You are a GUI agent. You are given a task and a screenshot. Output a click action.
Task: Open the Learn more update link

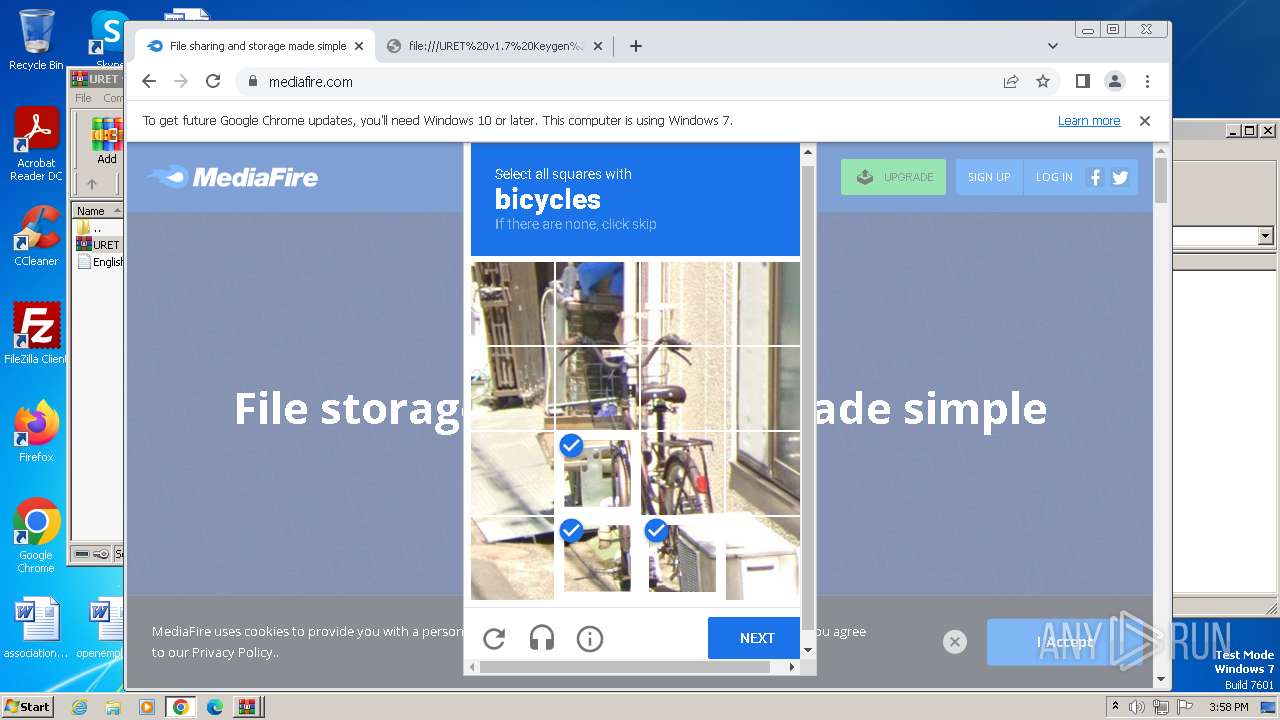coord(1089,121)
